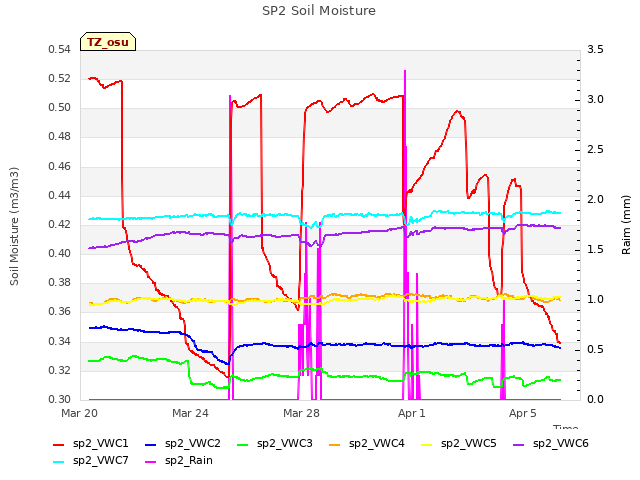Viewport: 640px width, 480px height.
Task: Click the 0.50 left axis value
Action: click(x=60, y=108)
